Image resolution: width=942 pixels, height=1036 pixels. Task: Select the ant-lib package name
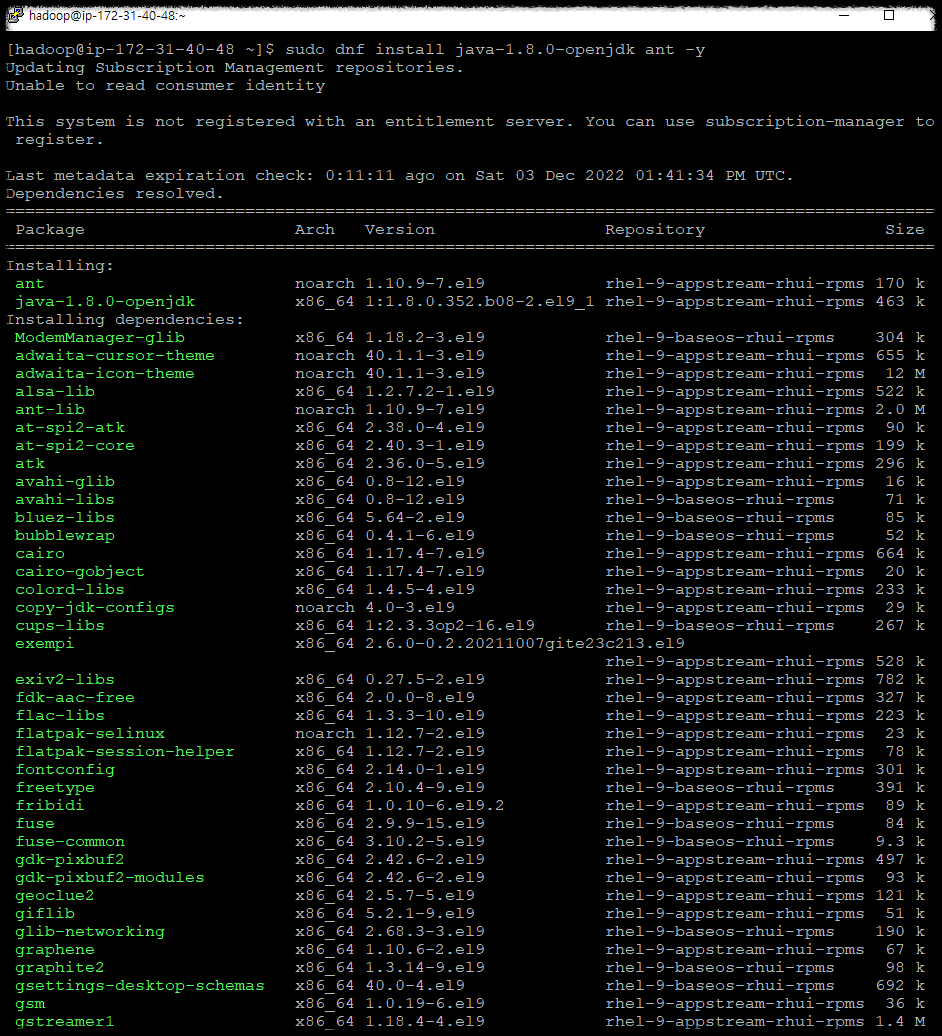[x=50, y=409]
